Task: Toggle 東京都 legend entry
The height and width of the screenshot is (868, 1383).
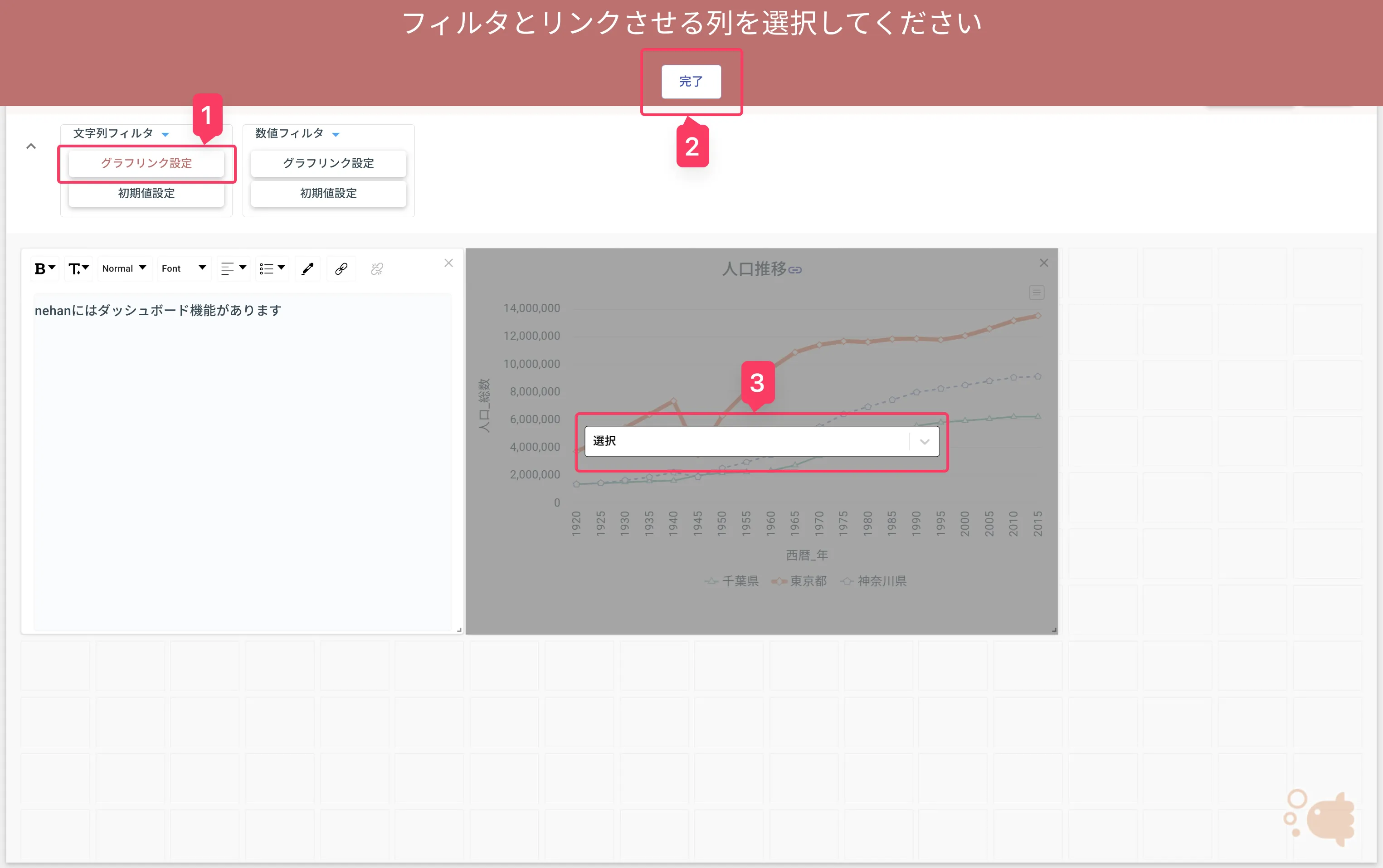Action: pyautogui.click(x=799, y=581)
